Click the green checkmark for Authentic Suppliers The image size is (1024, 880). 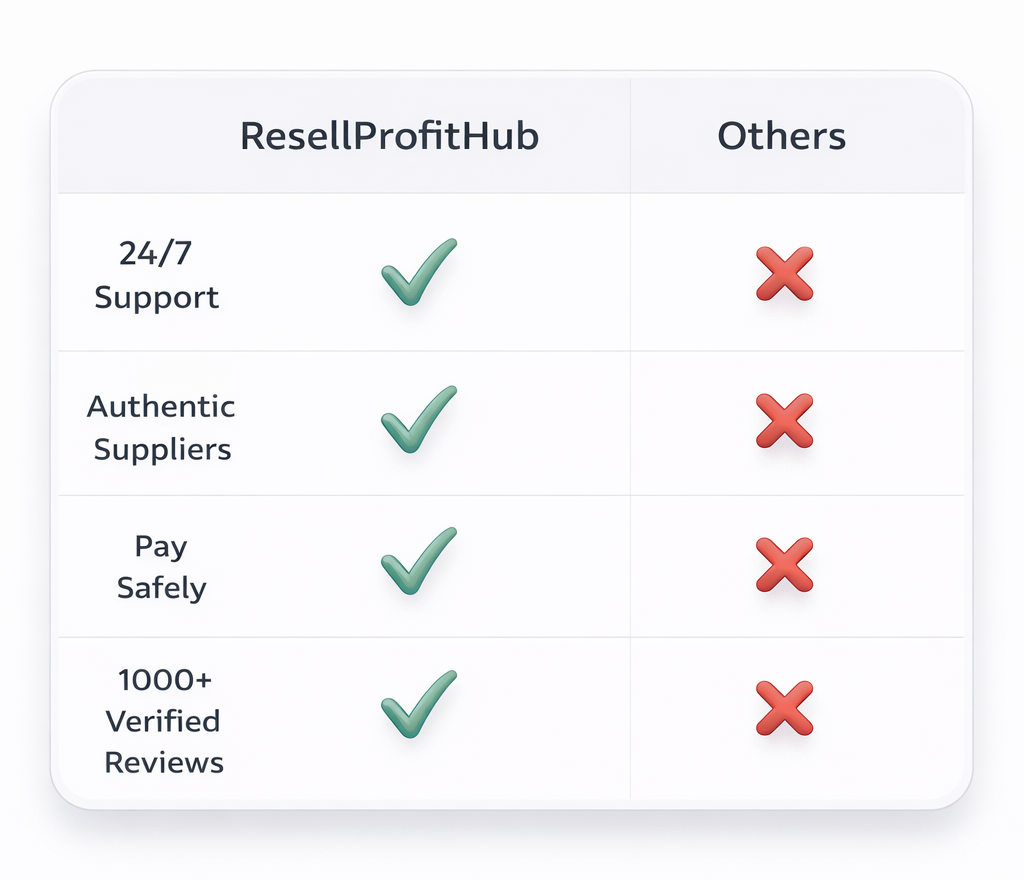point(417,420)
